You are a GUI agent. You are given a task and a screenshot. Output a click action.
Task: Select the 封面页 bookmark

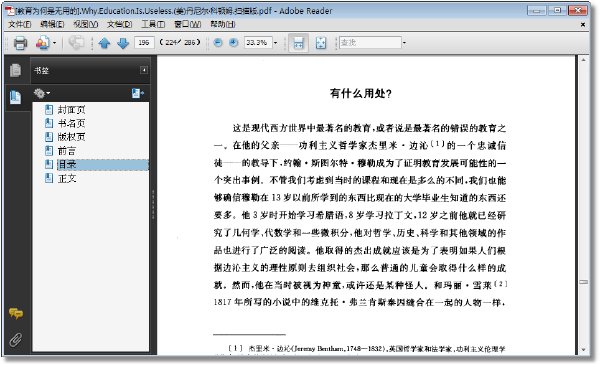click(x=71, y=110)
